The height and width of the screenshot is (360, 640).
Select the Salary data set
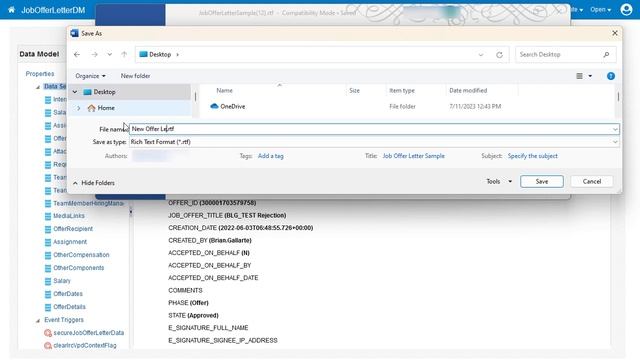pyautogui.click(x=62, y=281)
